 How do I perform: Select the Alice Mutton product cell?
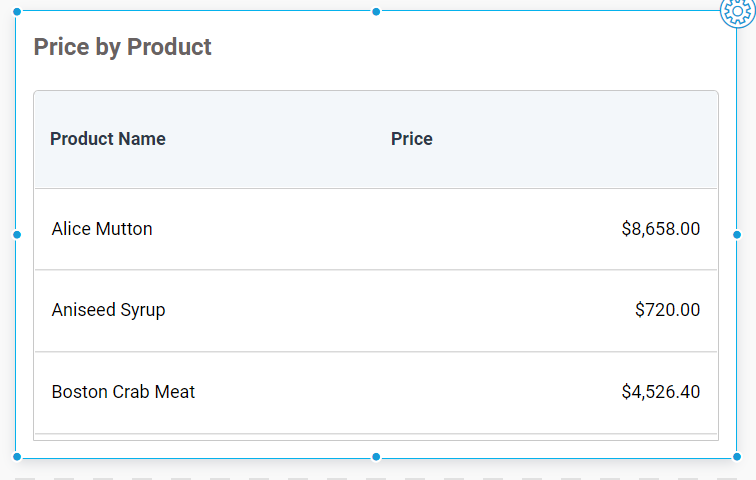(x=102, y=229)
